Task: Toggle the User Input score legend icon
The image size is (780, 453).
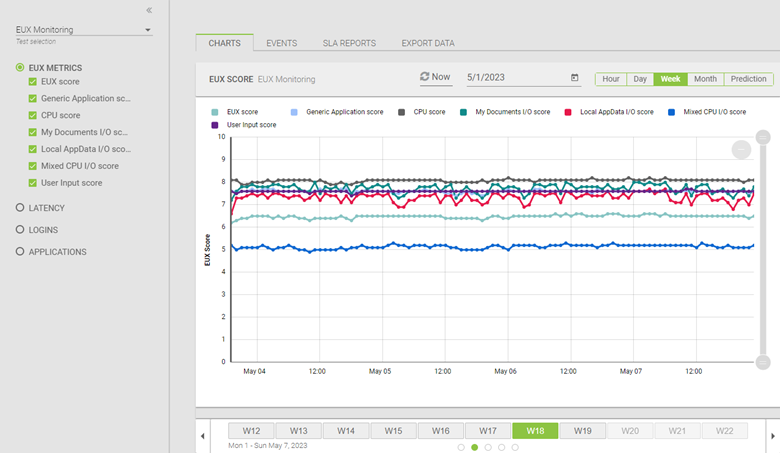Action: point(215,125)
